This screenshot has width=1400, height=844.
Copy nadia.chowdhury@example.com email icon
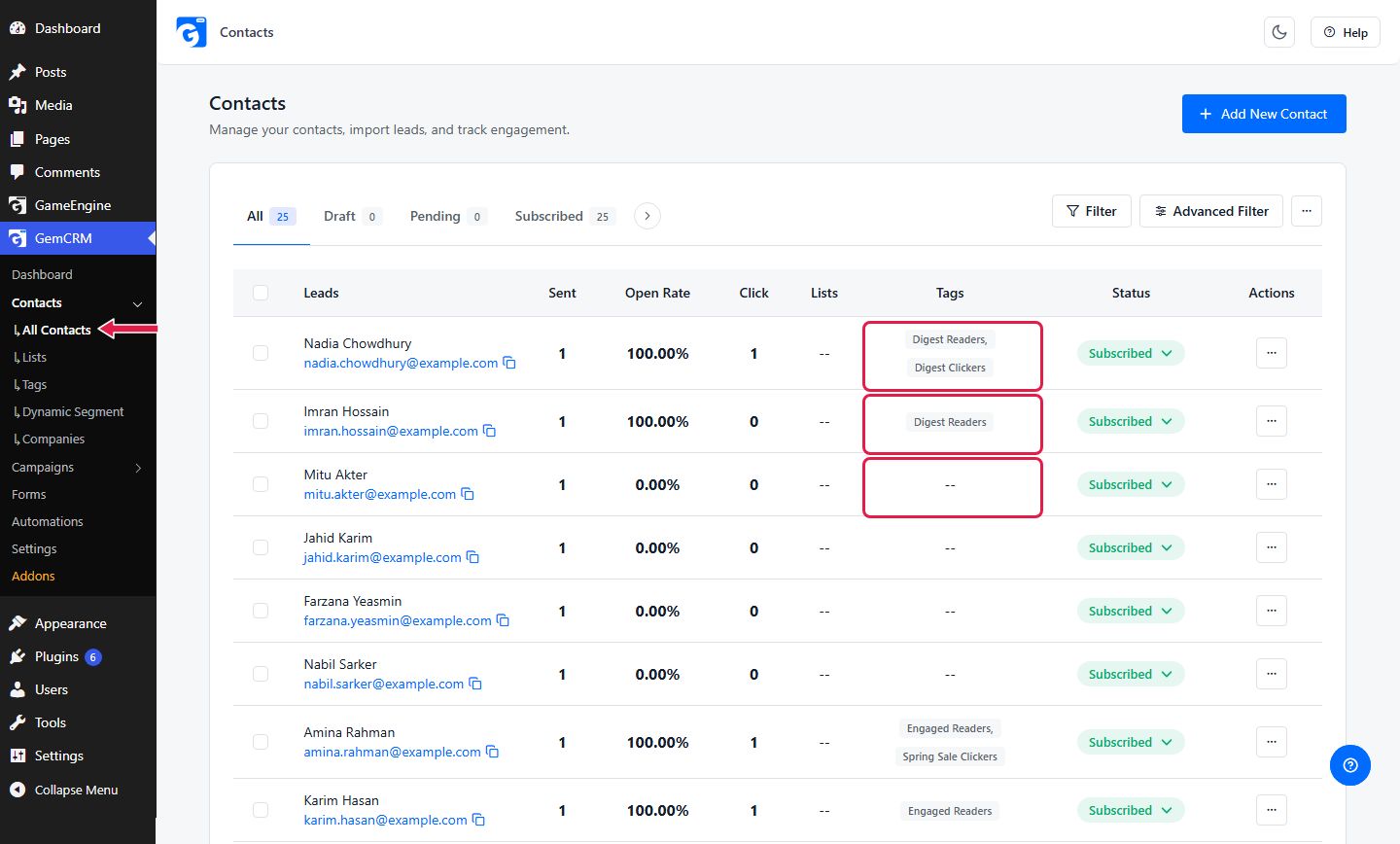[509, 363]
